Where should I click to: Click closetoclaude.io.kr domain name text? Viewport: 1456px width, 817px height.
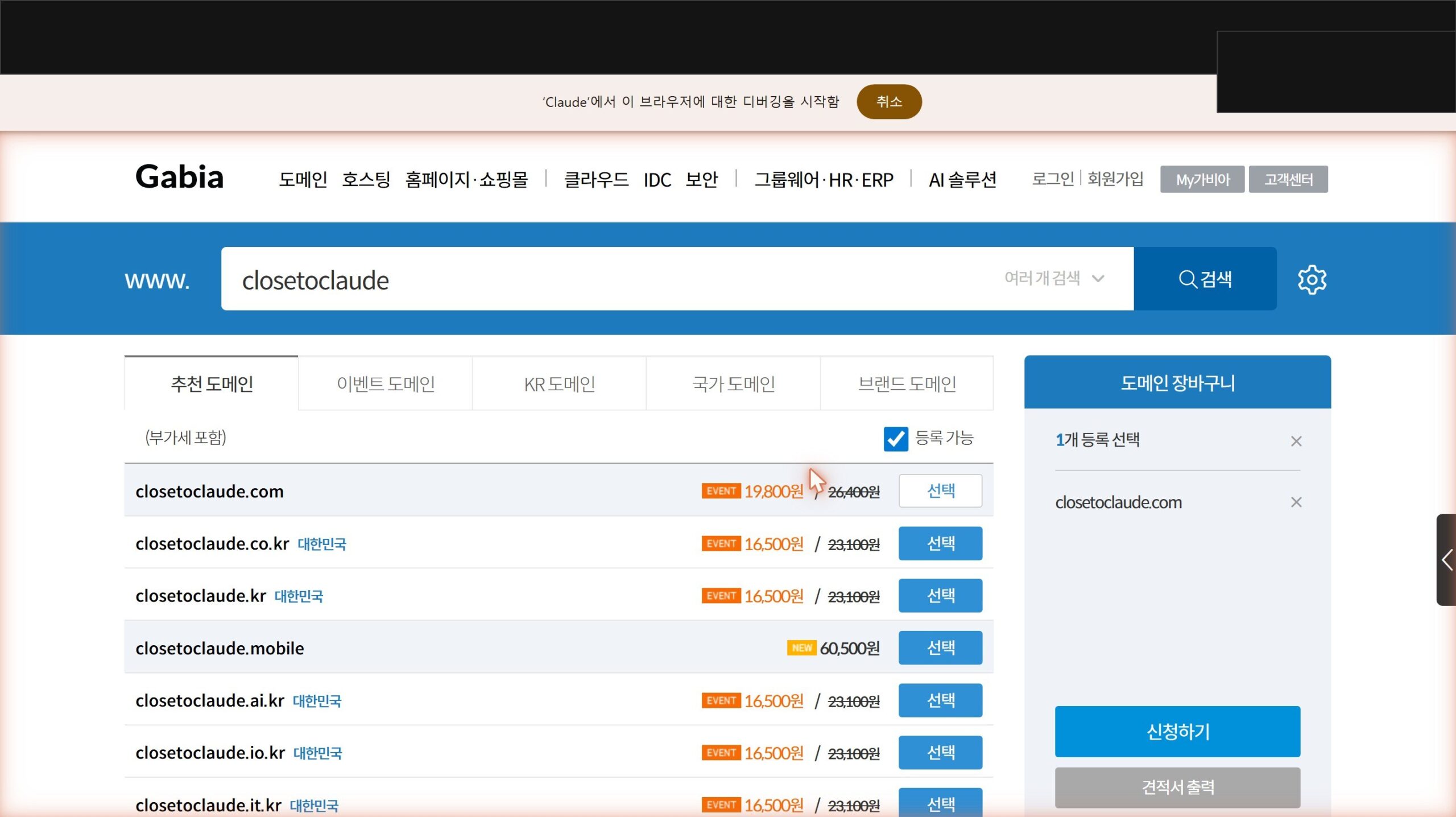[210, 753]
